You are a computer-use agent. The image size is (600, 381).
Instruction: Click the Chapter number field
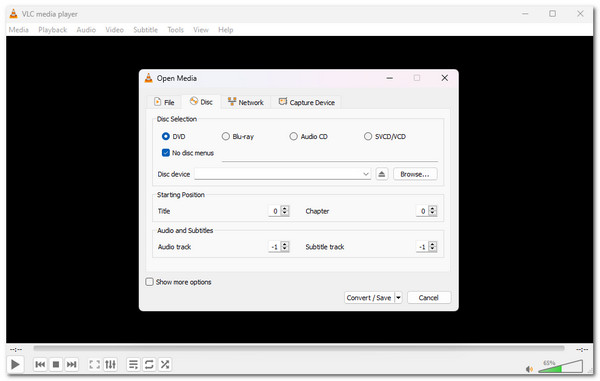(422, 211)
